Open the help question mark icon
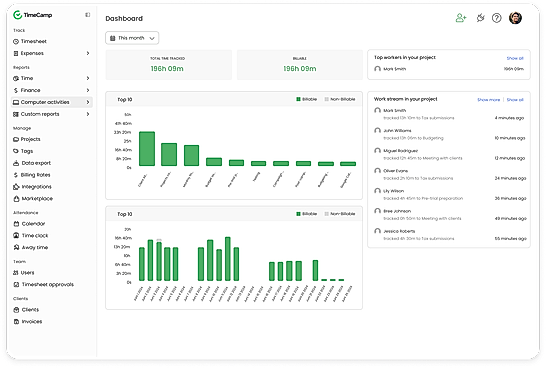 (497, 18)
